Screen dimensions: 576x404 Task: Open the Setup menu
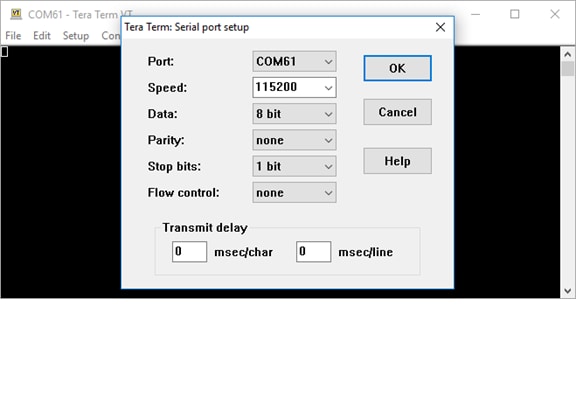pos(76,36)
